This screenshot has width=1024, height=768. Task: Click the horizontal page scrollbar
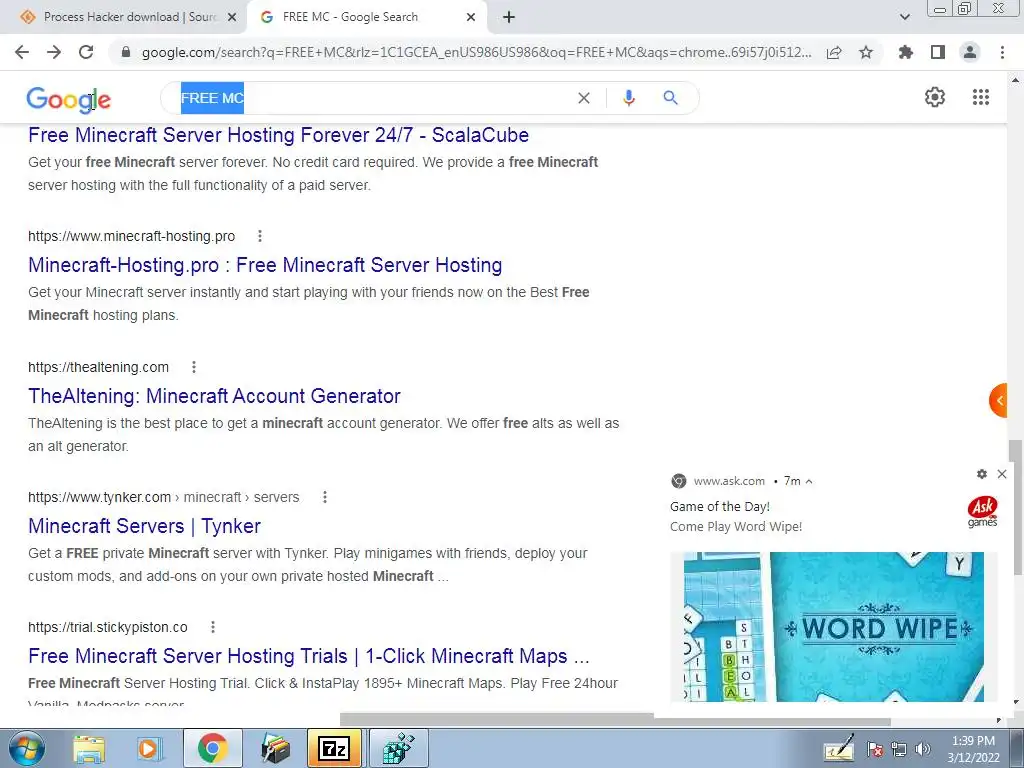(x=615, y=720)
